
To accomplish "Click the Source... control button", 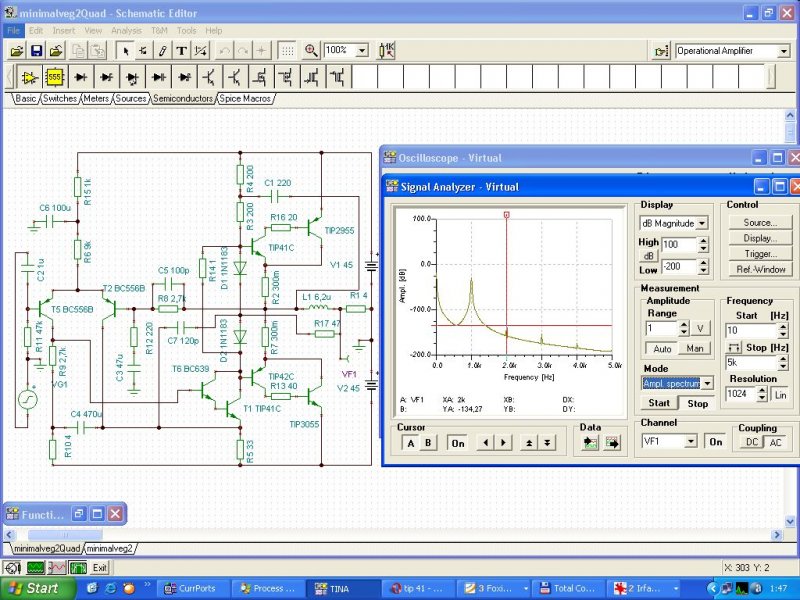I will pyautogui.click(x=760, y=222).
